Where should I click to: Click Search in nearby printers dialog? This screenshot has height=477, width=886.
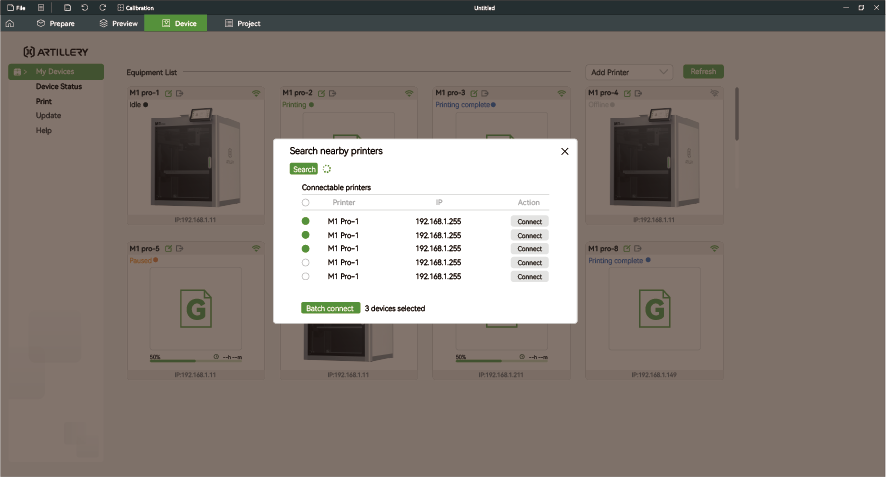coord(304,169)
